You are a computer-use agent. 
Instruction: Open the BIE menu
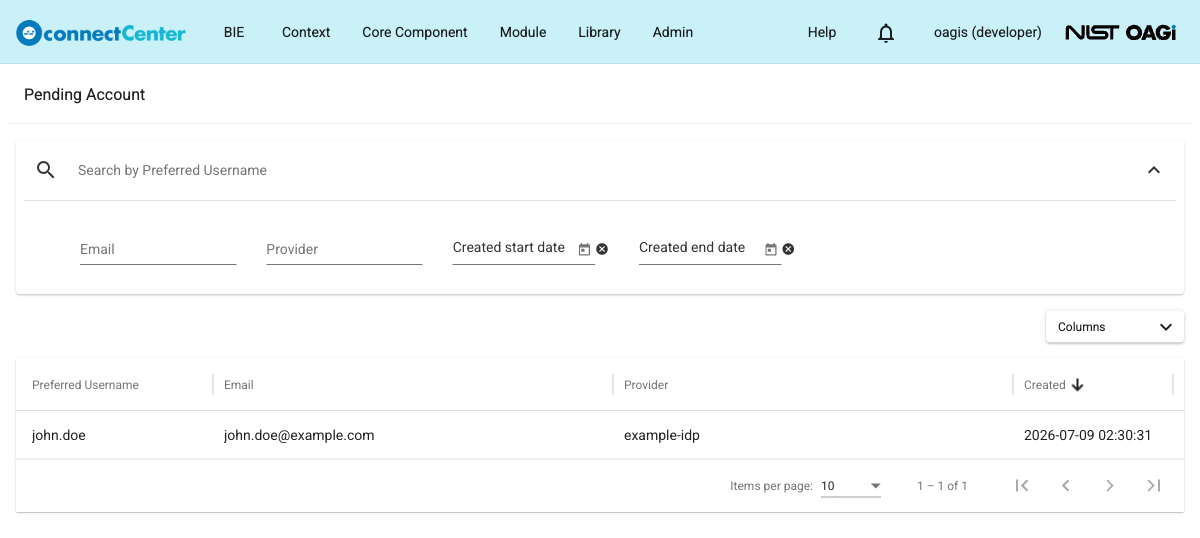click(x=234, y=32)
